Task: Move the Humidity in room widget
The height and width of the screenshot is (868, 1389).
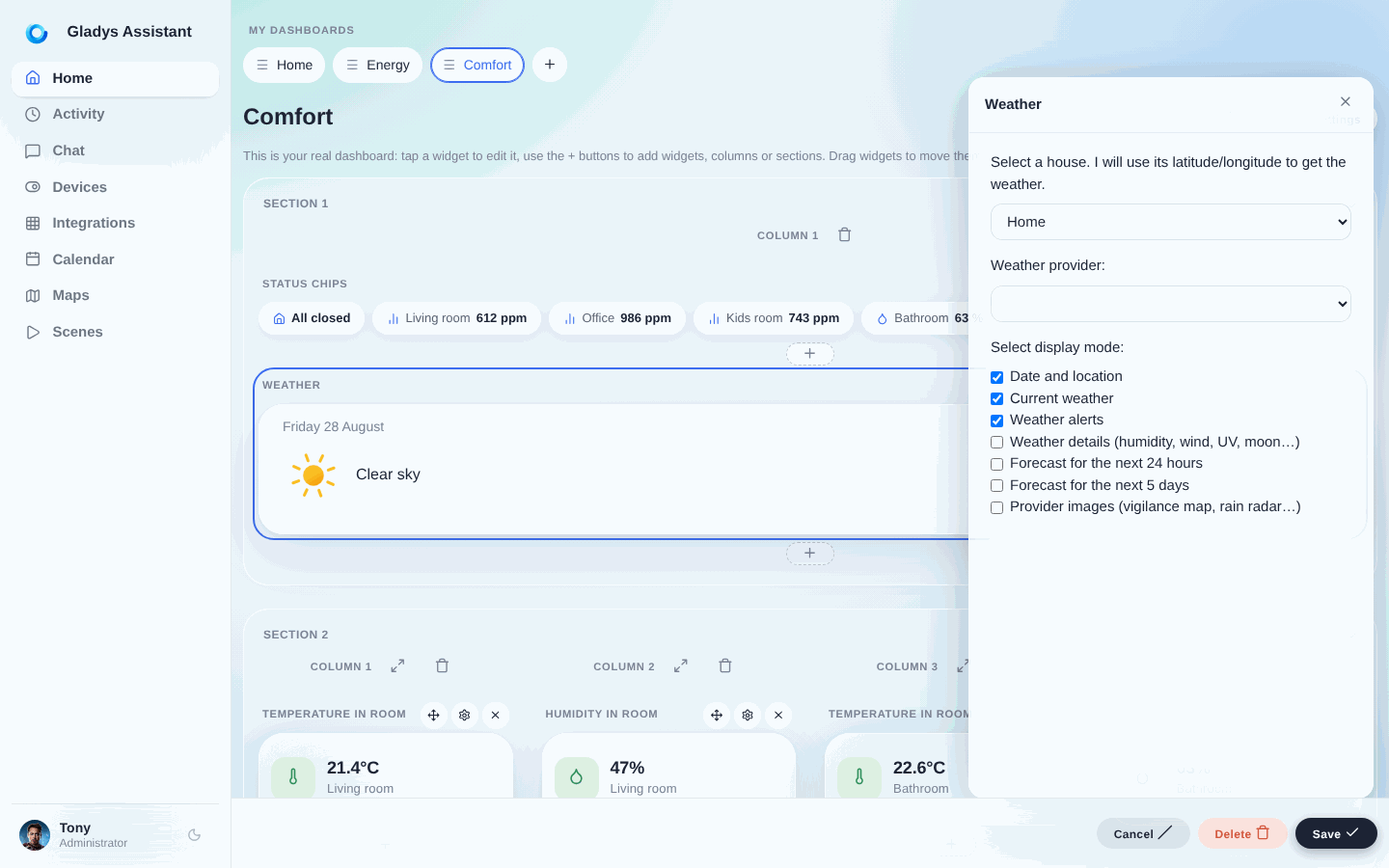Action: [717, 715]
